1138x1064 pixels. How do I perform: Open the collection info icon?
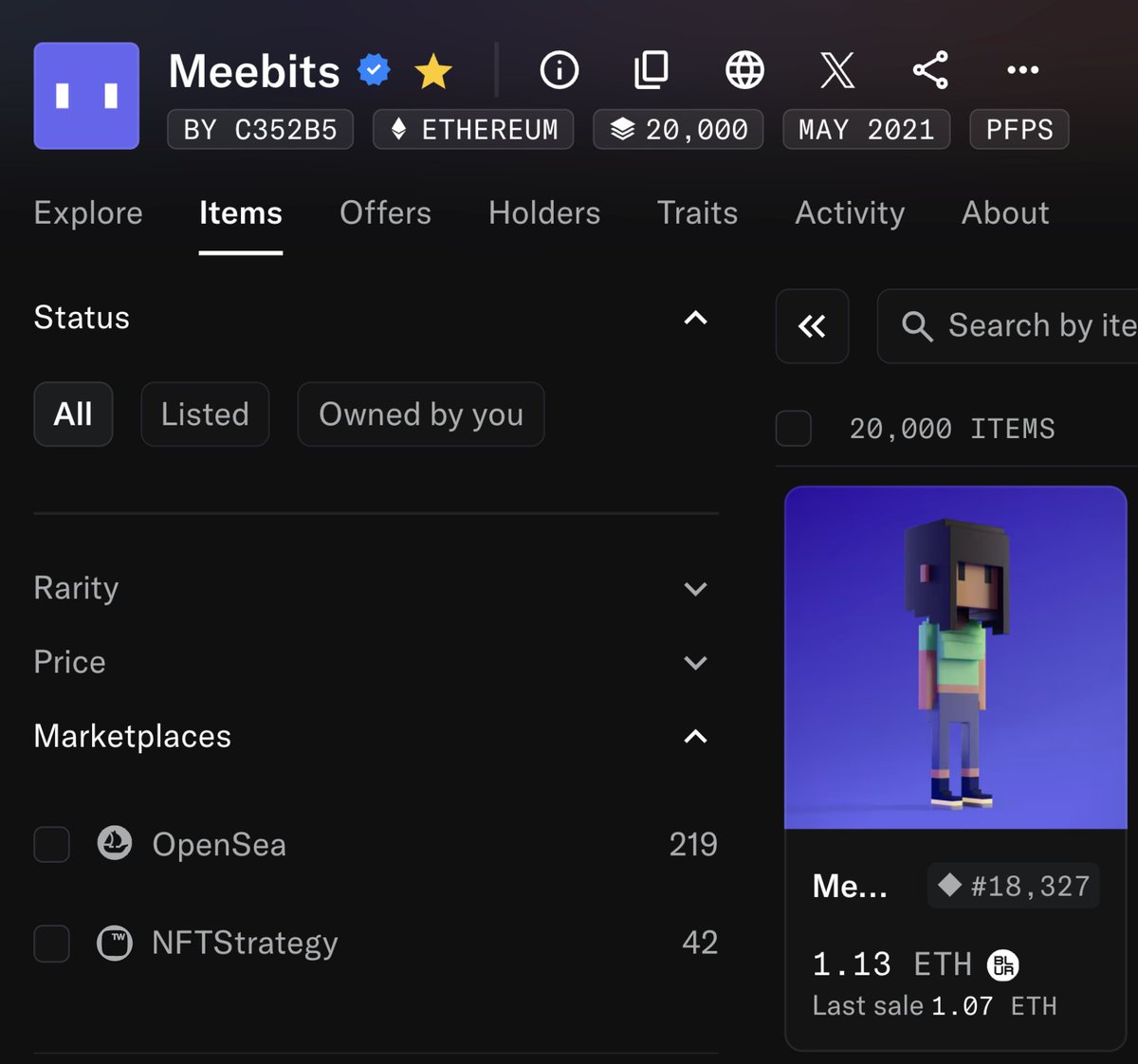560,70
